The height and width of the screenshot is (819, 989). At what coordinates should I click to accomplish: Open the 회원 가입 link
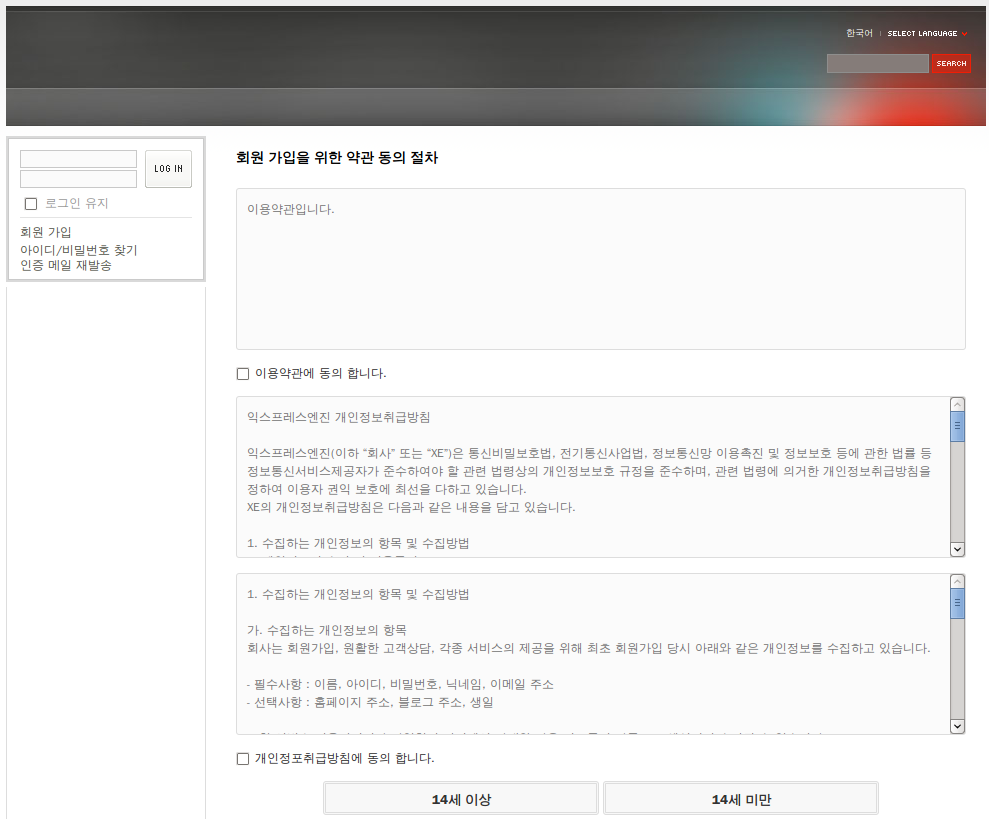coord(46,232)
